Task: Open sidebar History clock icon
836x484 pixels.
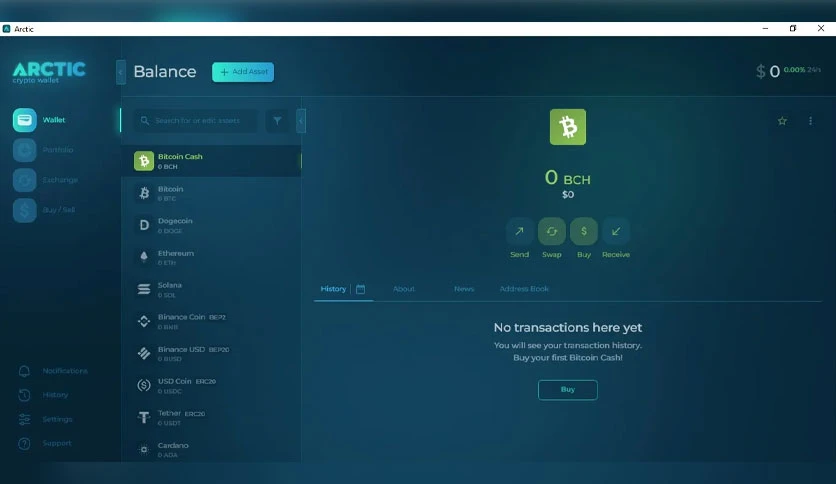Action: [25, 395]
